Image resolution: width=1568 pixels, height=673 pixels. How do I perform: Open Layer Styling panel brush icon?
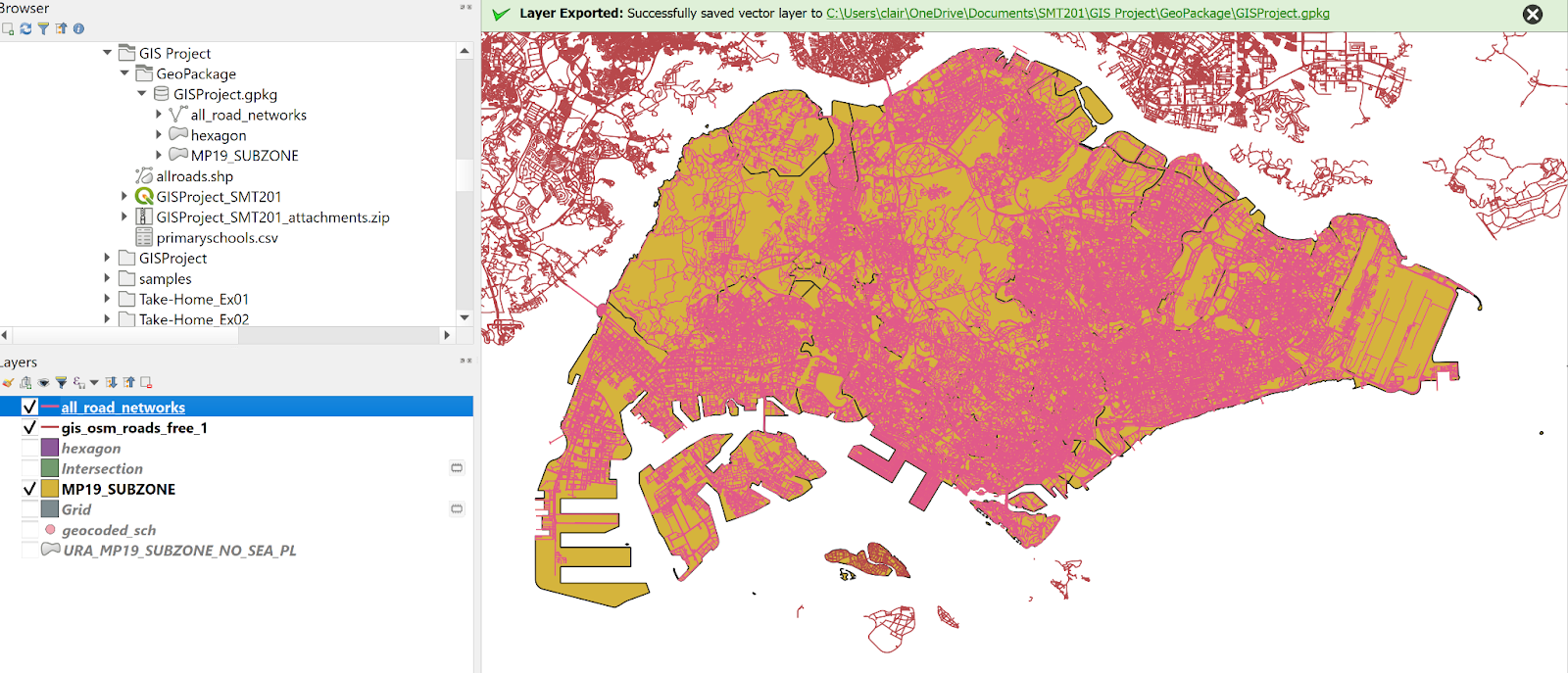tap(8, 383)
